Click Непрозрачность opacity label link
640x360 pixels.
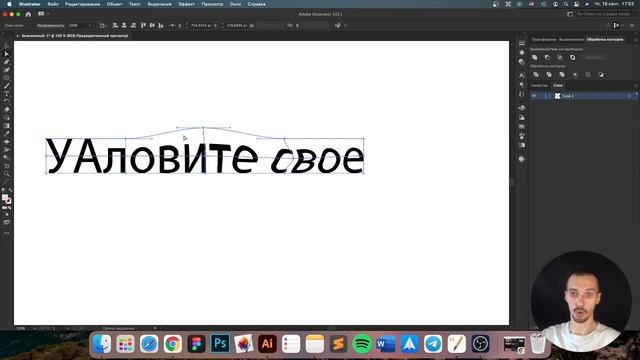point(51,25)
